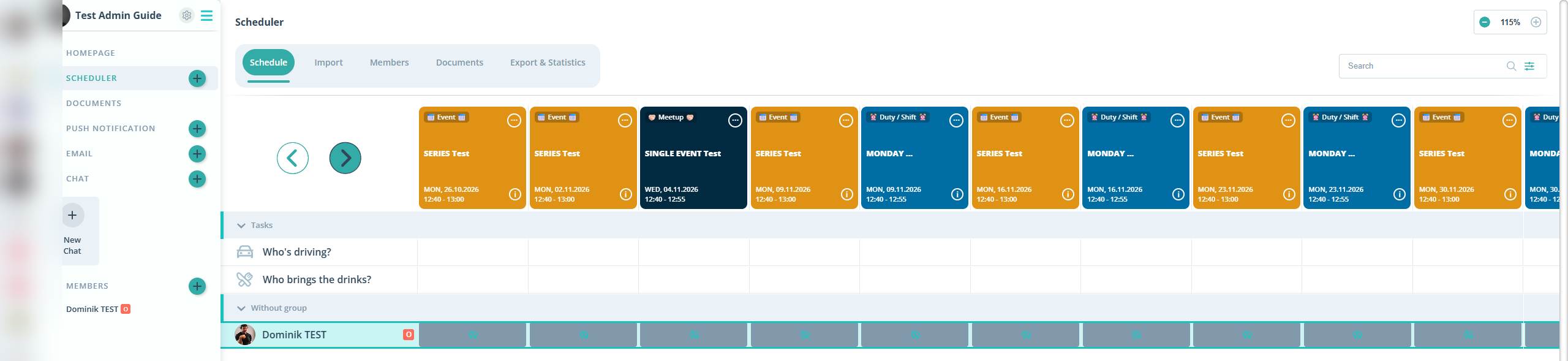The width and height of the screenshot is (1568, 361).
Task: Open the settings gear next to Test Admin Guide
Action: 187,15
